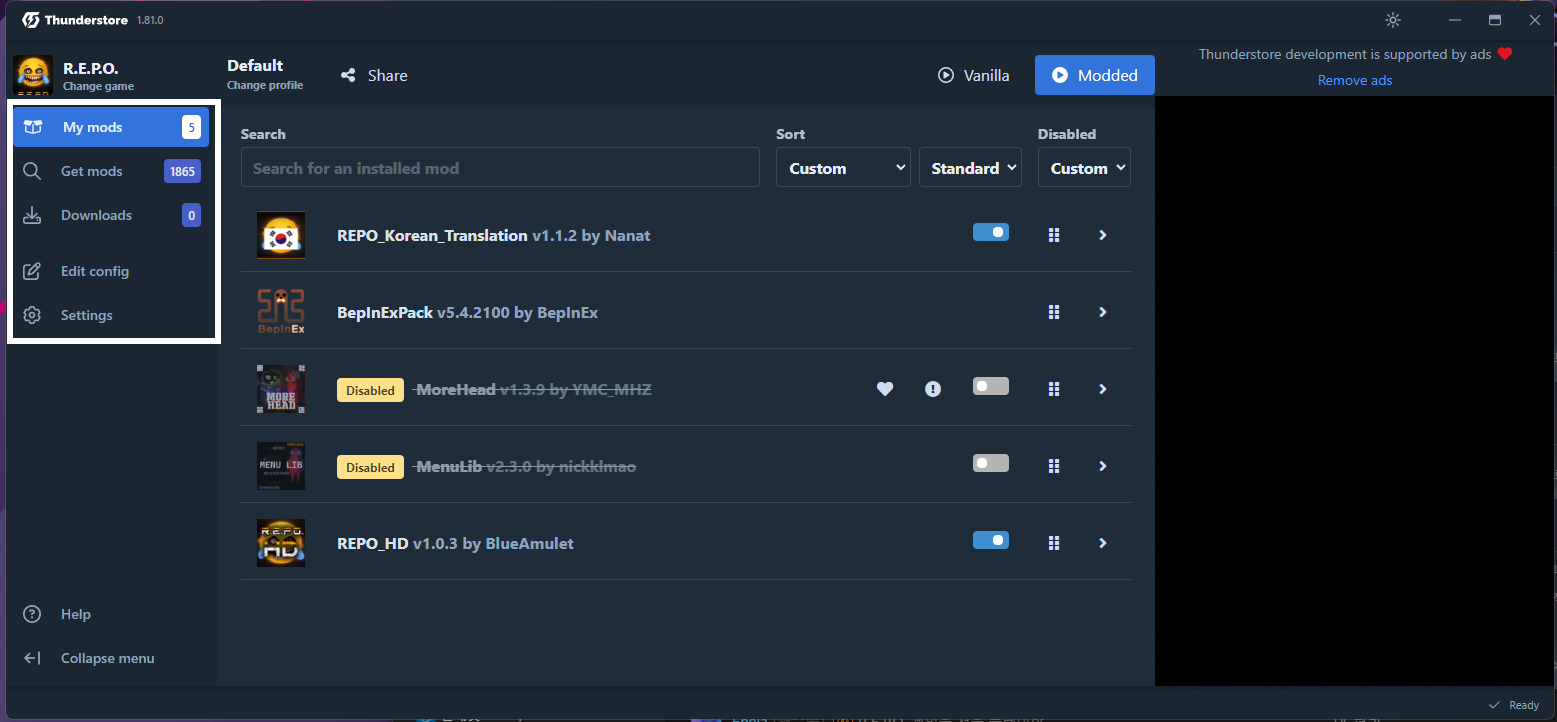Open Settings in the sidebar
The image size is (1557, 722).
click(111, 315)
